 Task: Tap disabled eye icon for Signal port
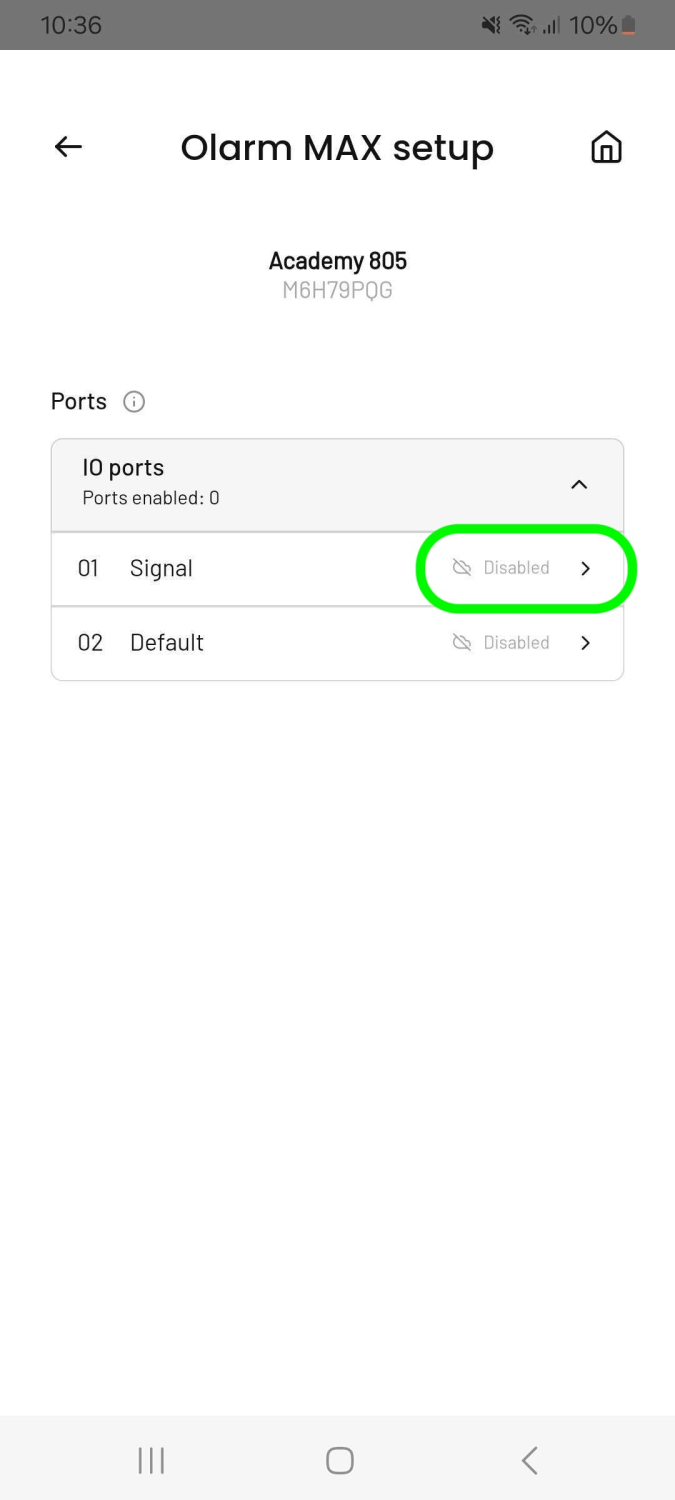(462, 568)
